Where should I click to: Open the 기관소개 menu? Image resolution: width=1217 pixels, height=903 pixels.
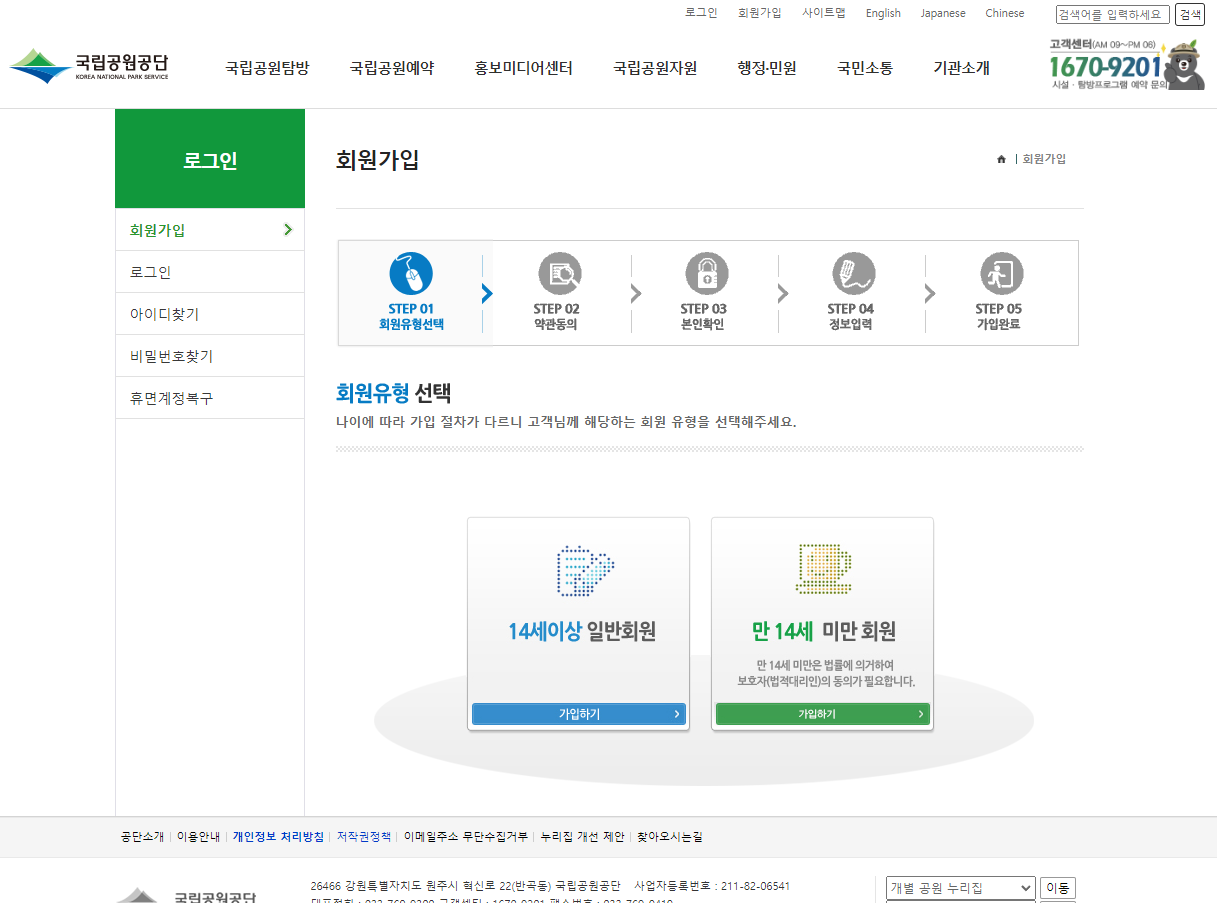961,68
